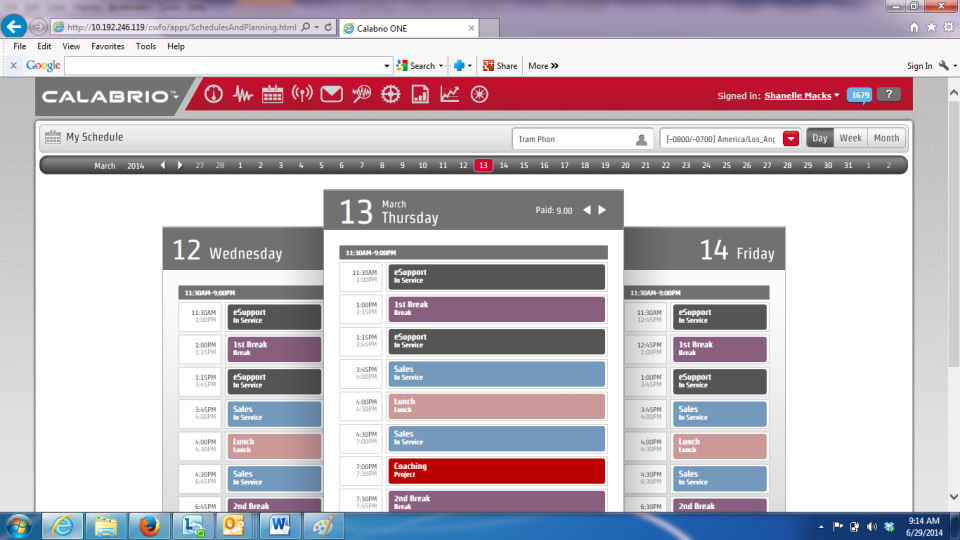Select the Day view toggle

(x=820, y=138)
